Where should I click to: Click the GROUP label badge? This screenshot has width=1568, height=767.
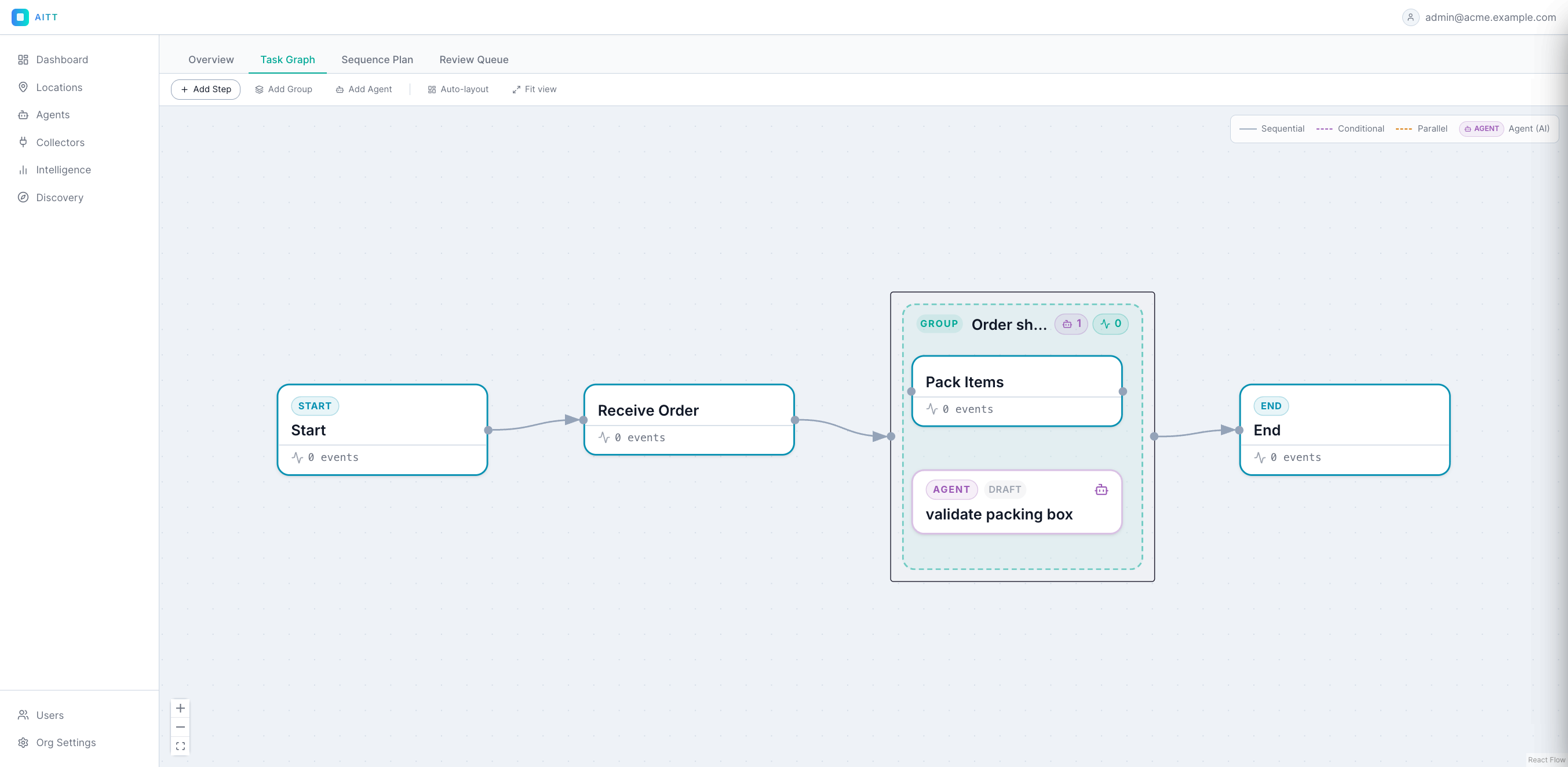(x=939, y=324)
